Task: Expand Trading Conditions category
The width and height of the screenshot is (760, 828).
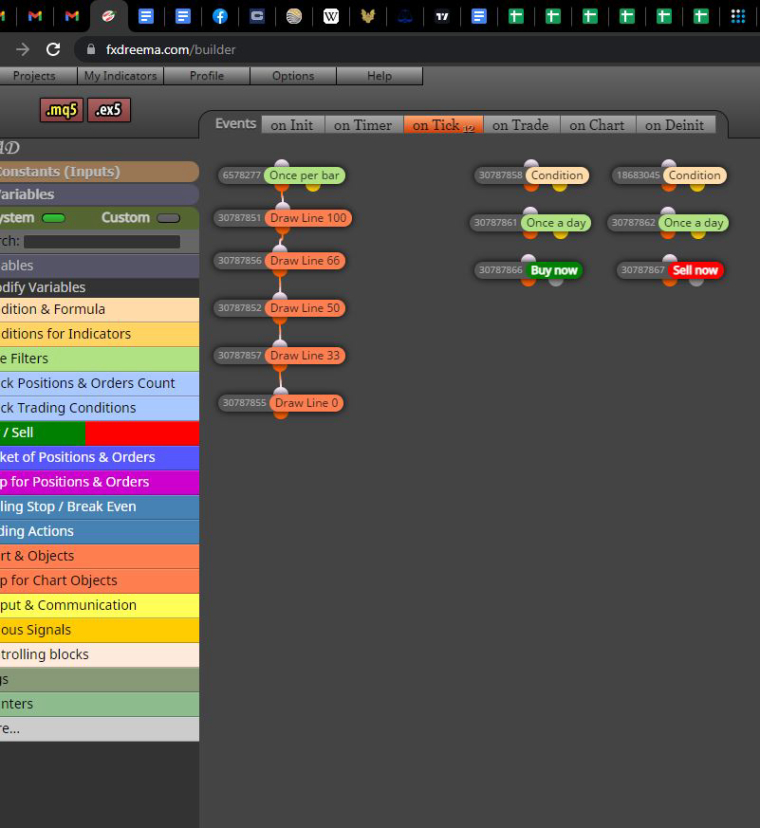Action: click(x=99, y=408)
